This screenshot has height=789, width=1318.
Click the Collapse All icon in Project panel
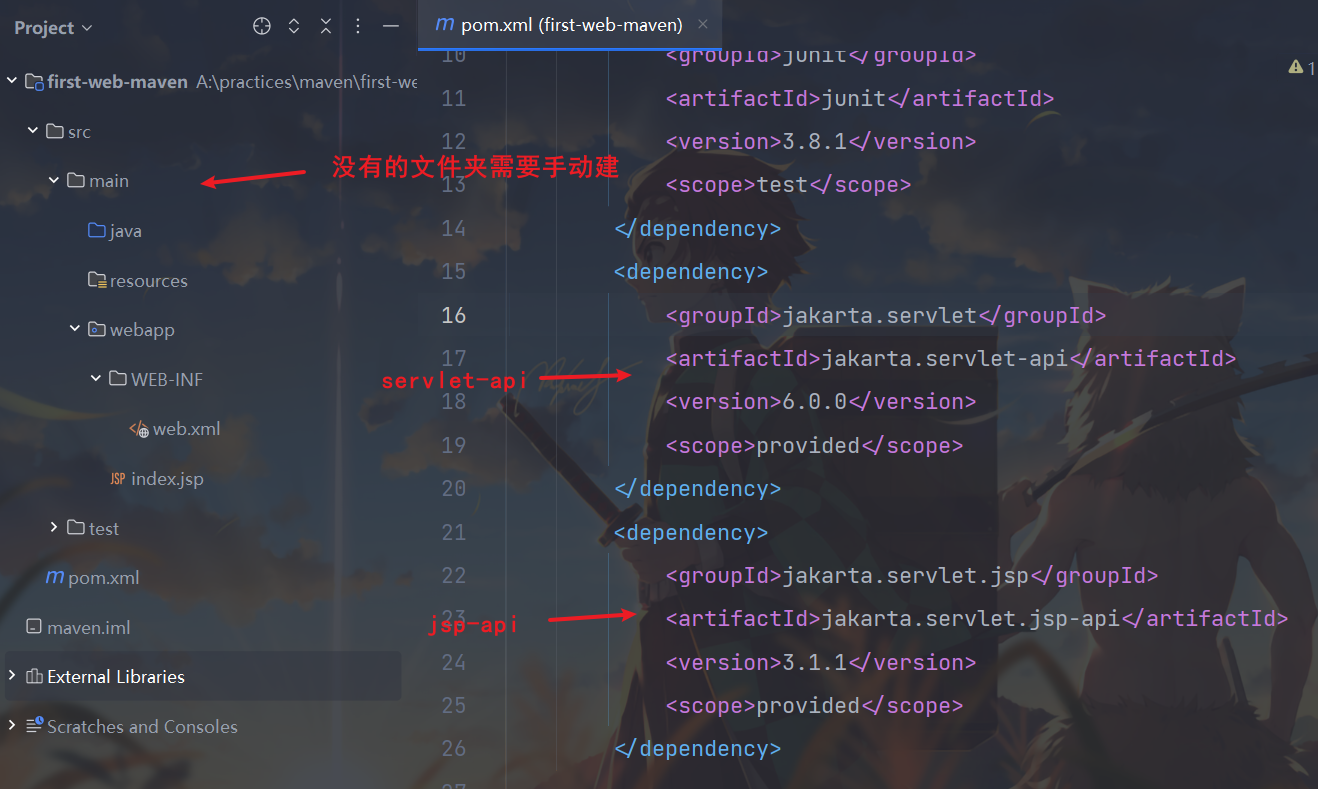click(326, 27)
